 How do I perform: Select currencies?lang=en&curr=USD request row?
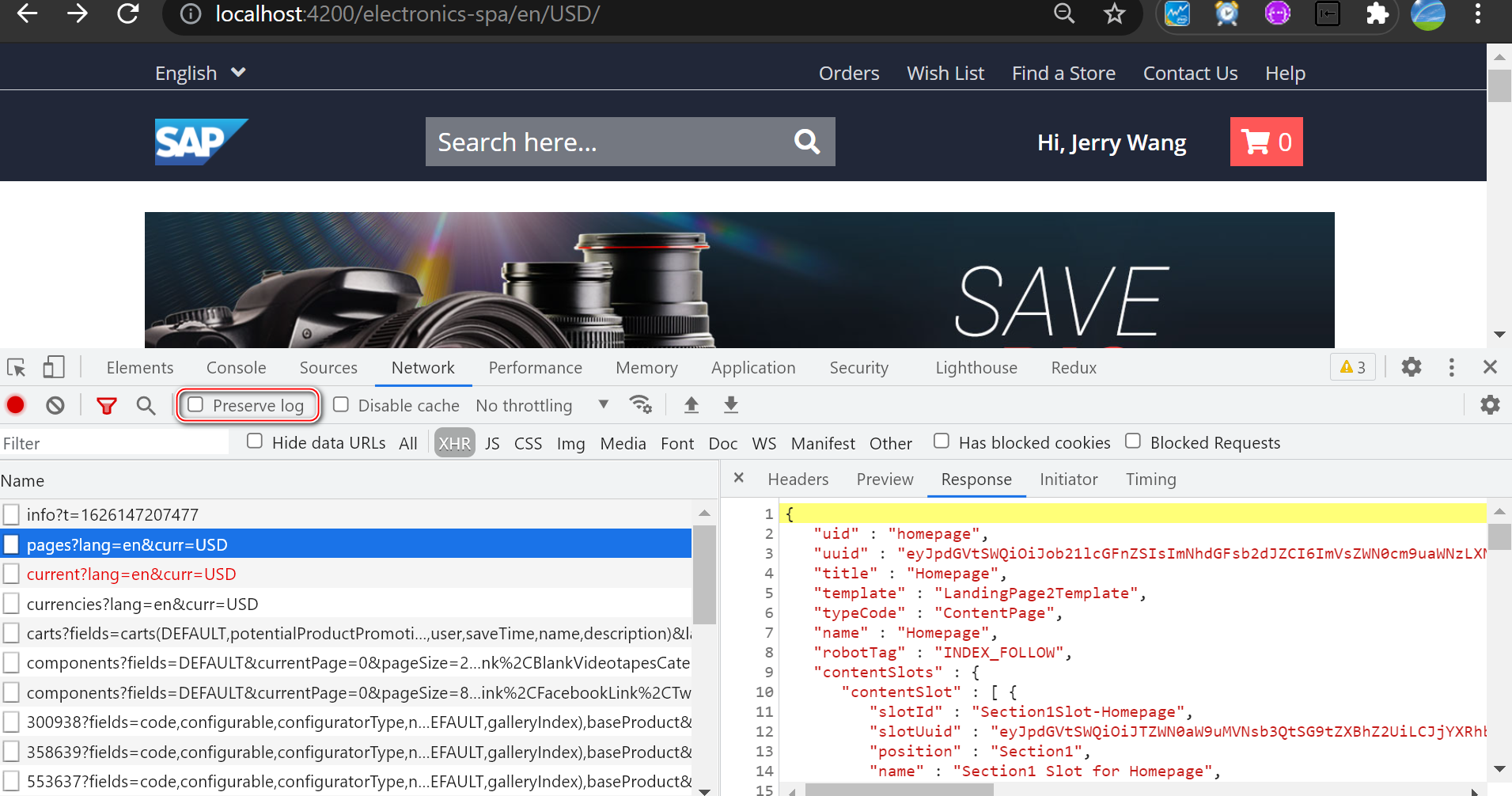(x=346, y=605)
